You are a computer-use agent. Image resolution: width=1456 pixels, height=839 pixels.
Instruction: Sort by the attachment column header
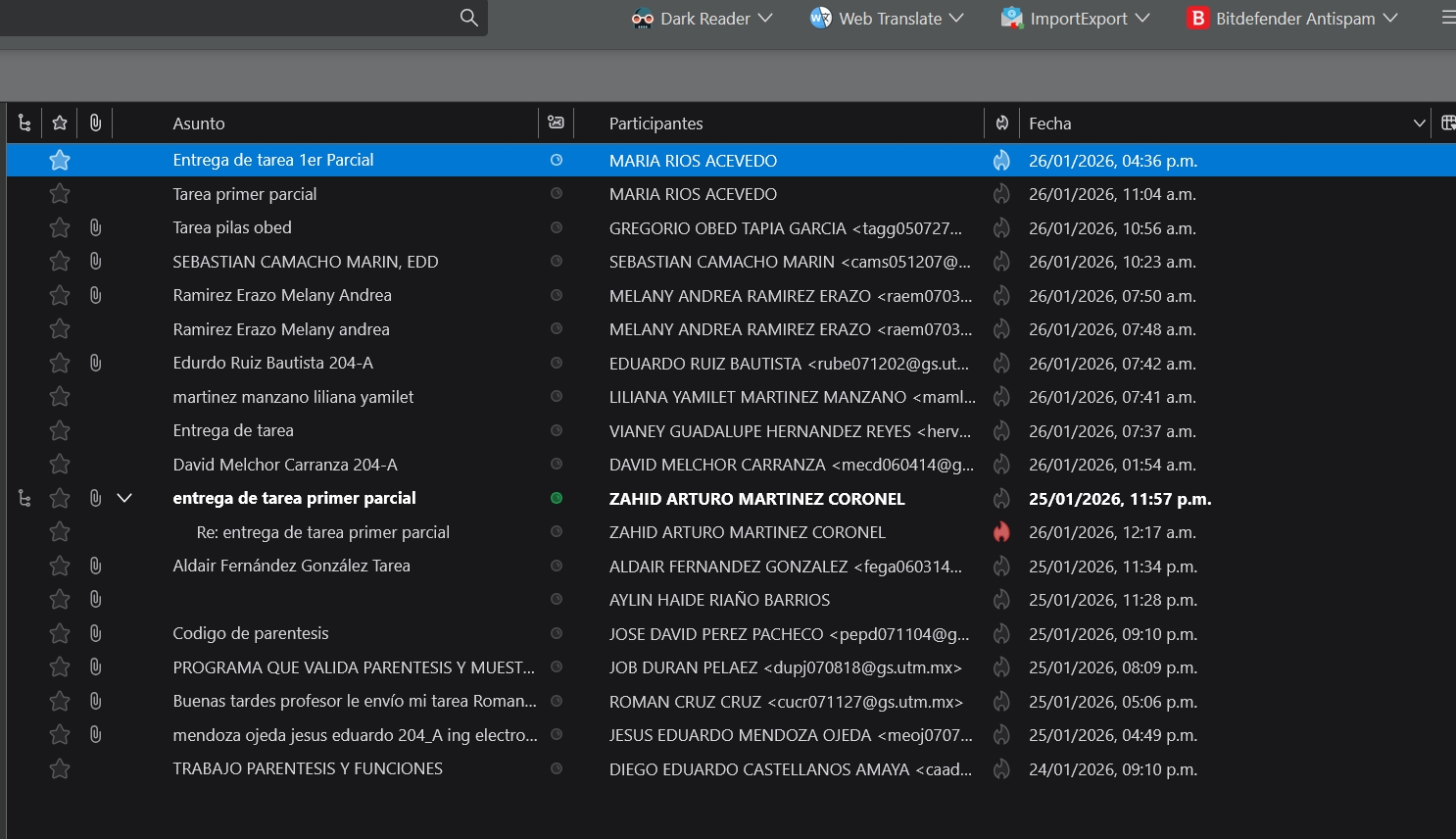[95, 123]
